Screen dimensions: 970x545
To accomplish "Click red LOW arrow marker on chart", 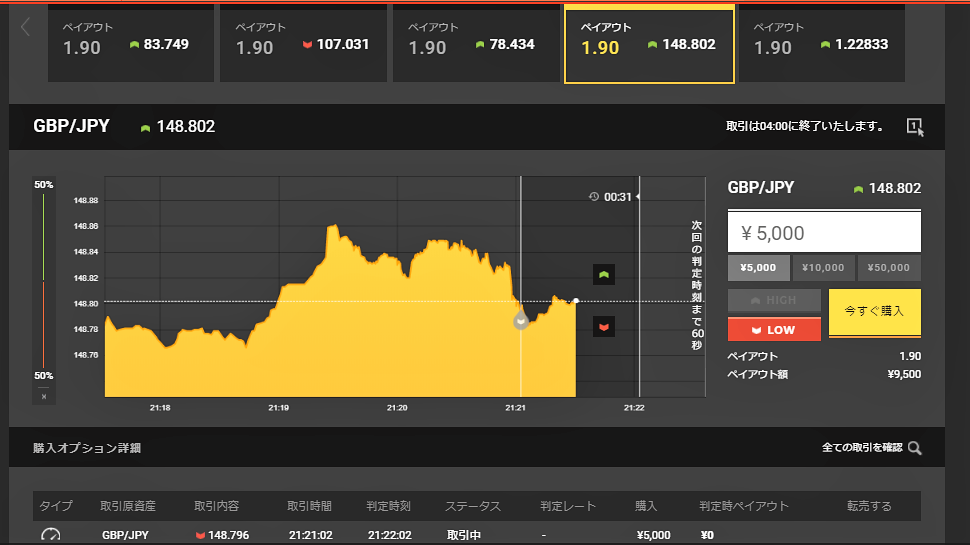I will click(x=603, y=327).
